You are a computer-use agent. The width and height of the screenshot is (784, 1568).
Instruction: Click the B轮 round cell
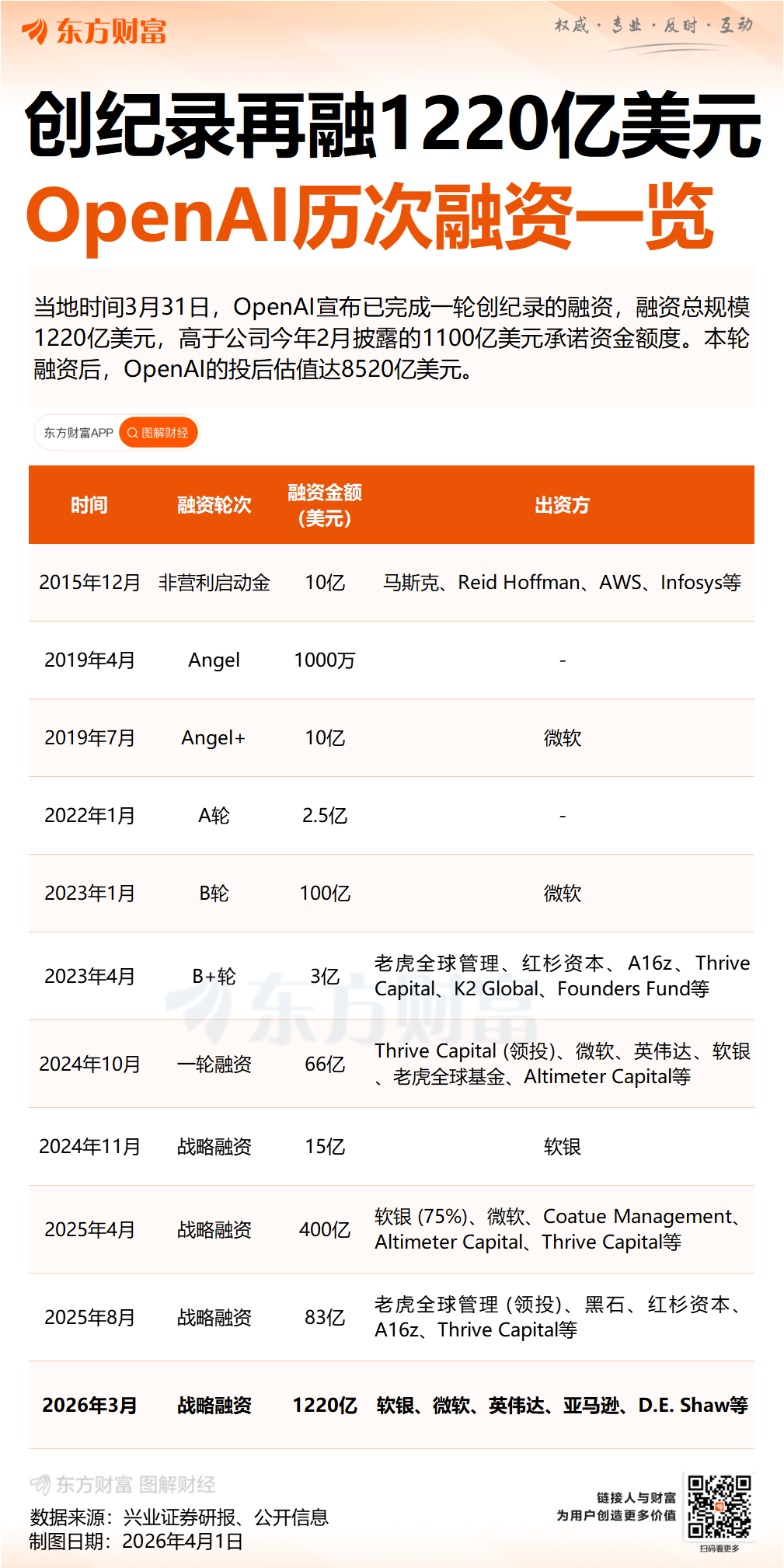click(214, 893)
